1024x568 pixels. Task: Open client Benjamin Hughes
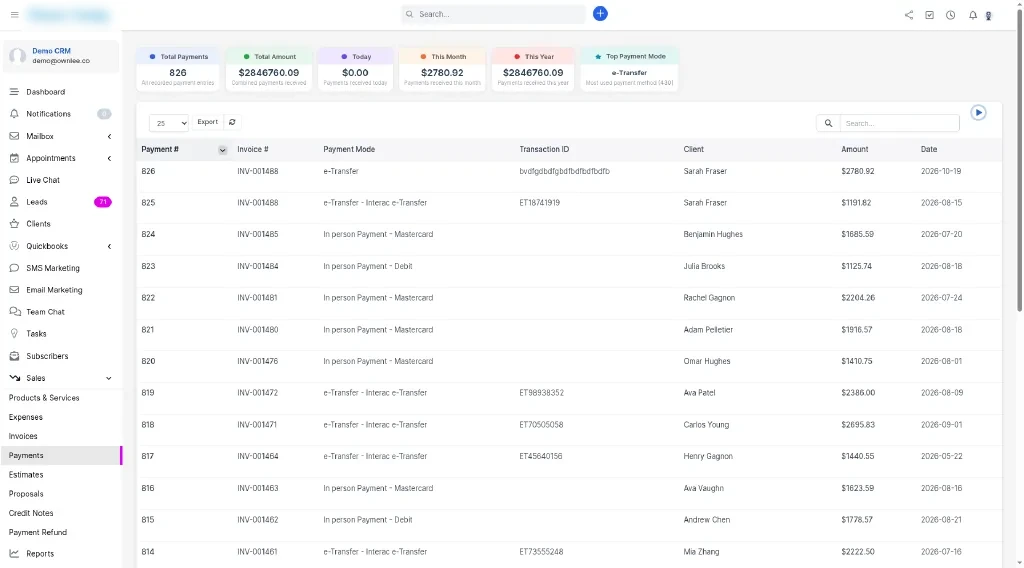coord(712,234)
